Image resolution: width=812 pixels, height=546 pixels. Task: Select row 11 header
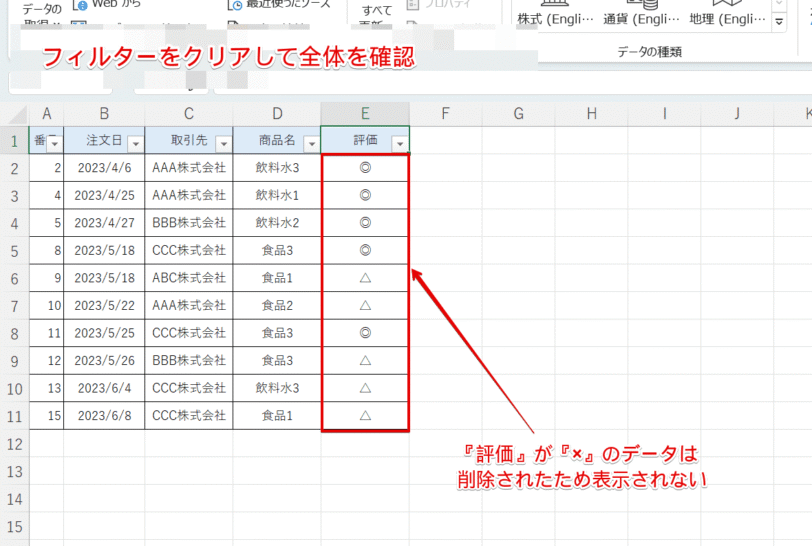point(14,416)
